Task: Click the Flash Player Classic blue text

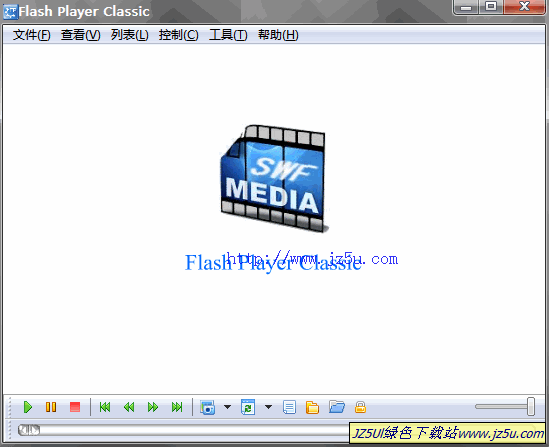Action: tap(273, 263)
